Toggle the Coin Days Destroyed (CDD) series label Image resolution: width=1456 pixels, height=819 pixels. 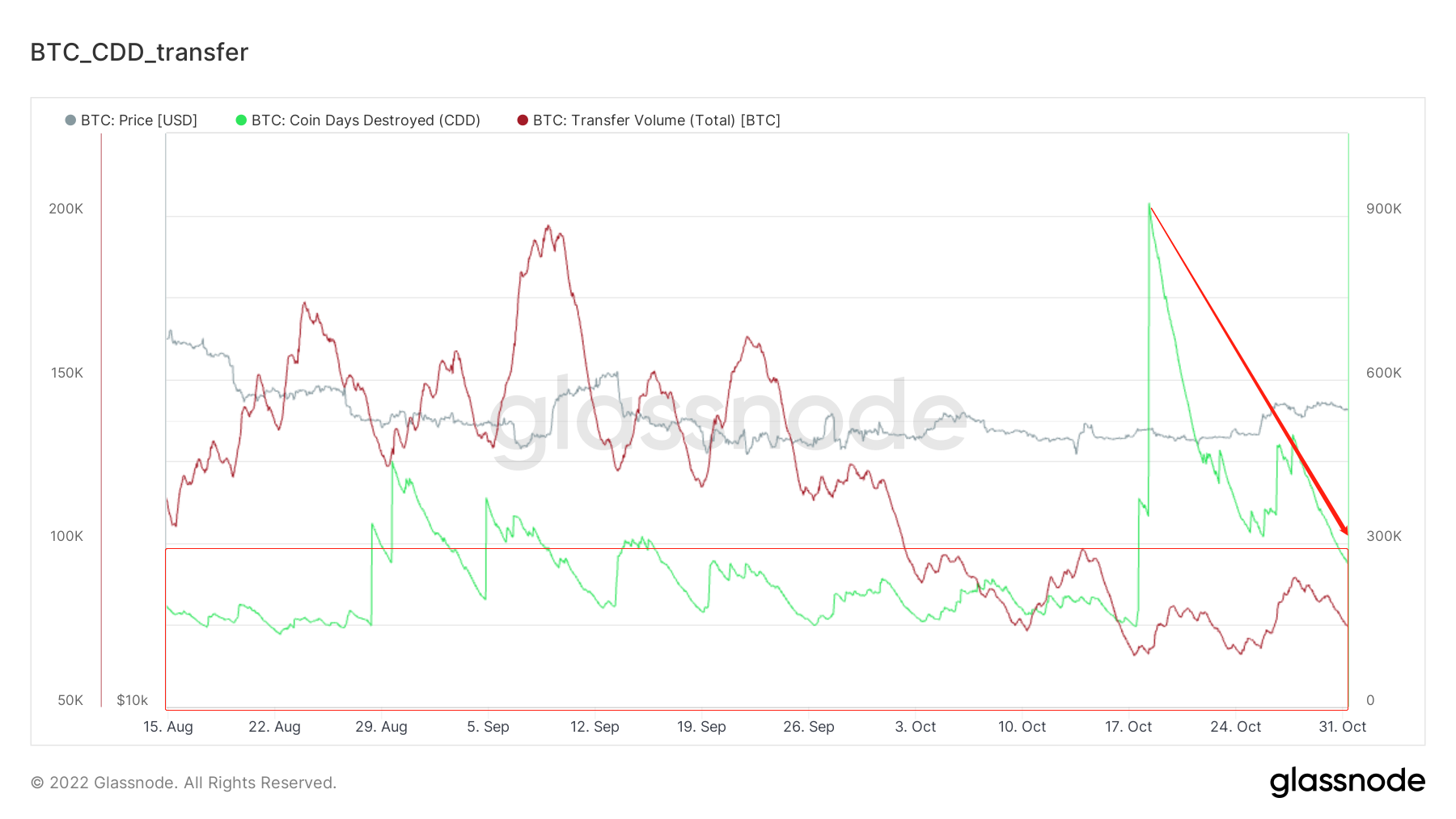click(x=366, y=120)
